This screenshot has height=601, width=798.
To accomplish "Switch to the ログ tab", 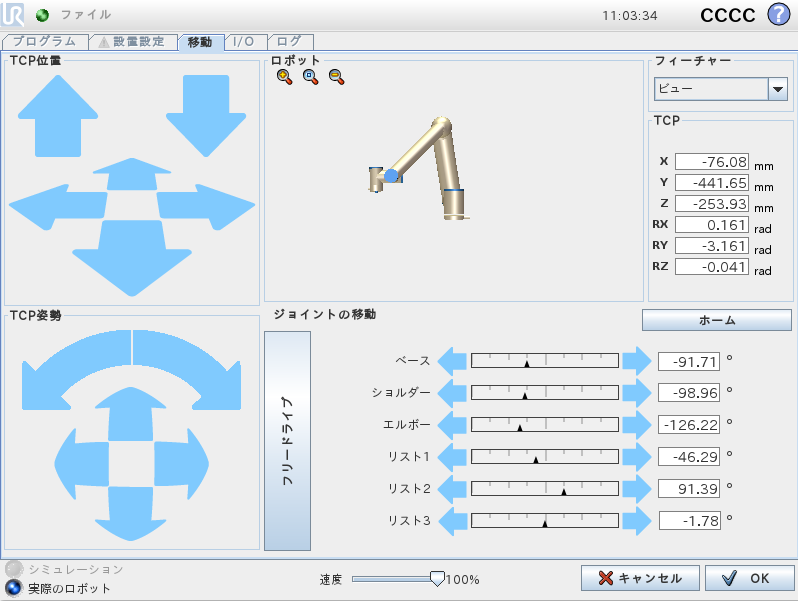I will click(x=290, y=42).
